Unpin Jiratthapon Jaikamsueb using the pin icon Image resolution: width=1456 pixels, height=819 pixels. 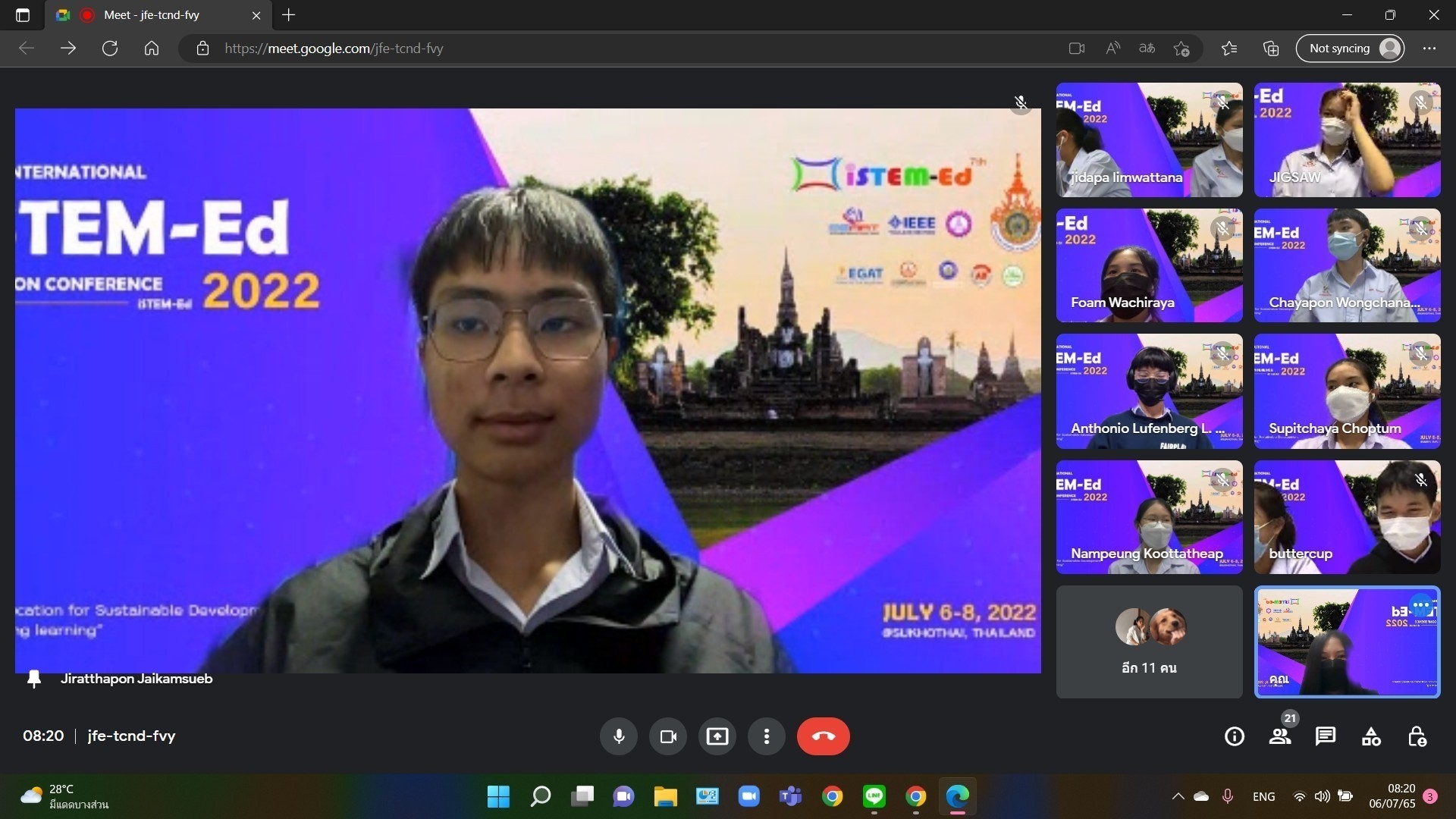tap(33, 679)
